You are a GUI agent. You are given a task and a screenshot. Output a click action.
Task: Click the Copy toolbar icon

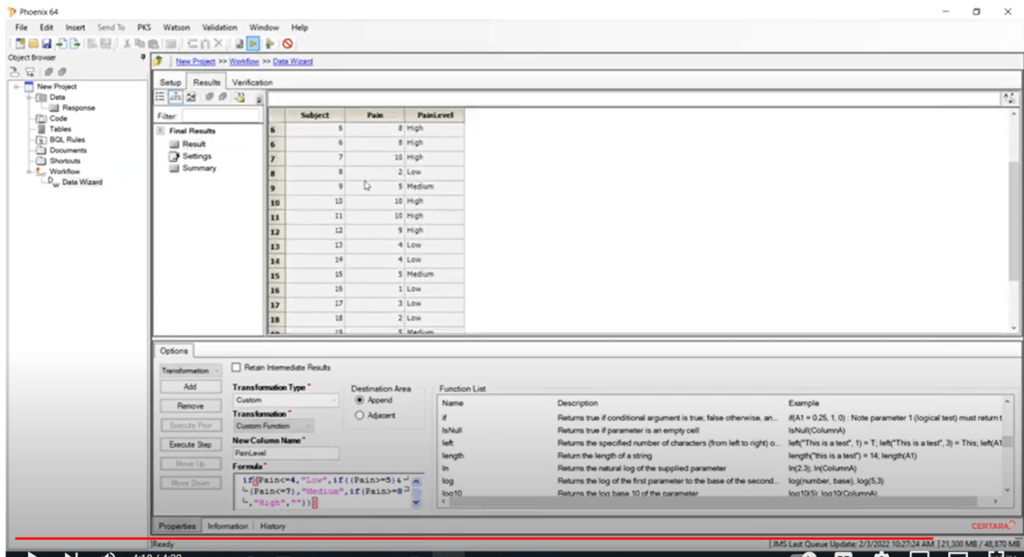140,44
